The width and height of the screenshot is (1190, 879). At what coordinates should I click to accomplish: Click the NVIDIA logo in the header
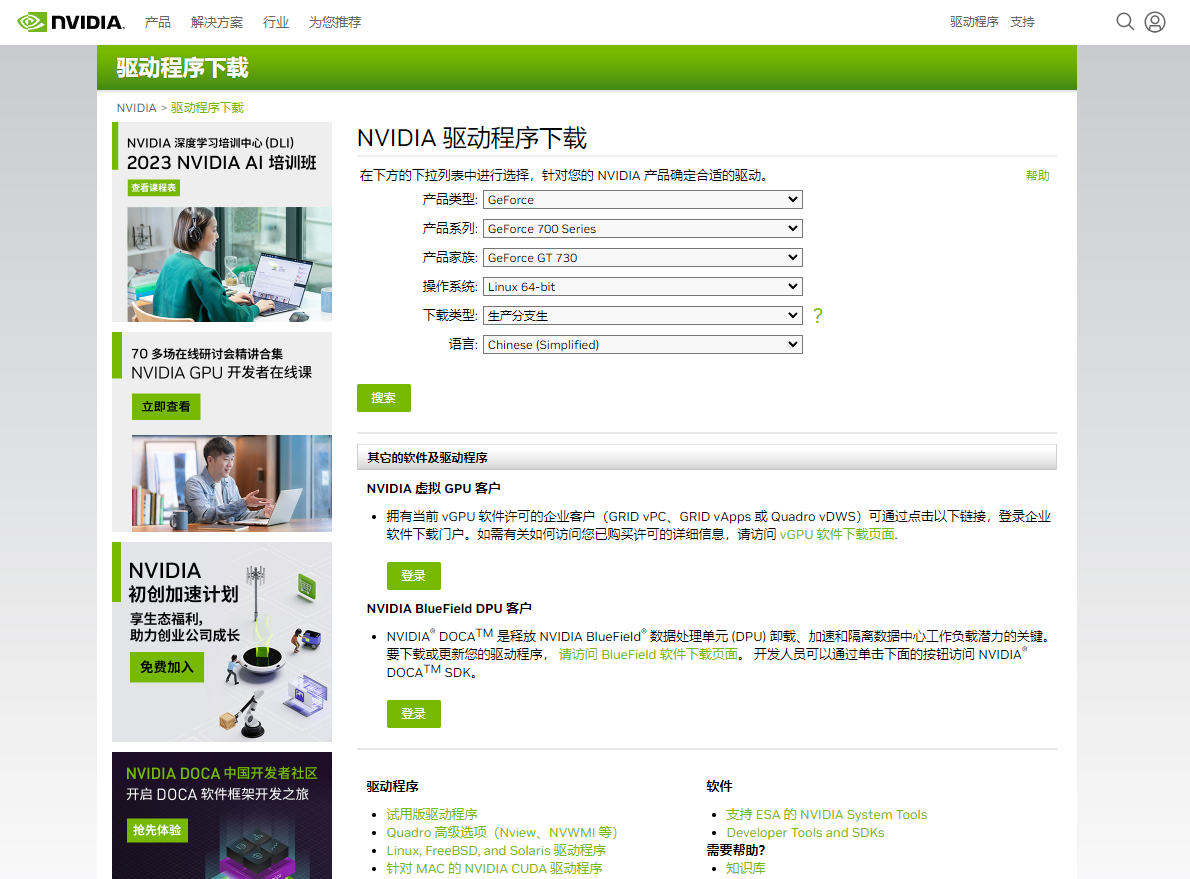coord(71,22)
